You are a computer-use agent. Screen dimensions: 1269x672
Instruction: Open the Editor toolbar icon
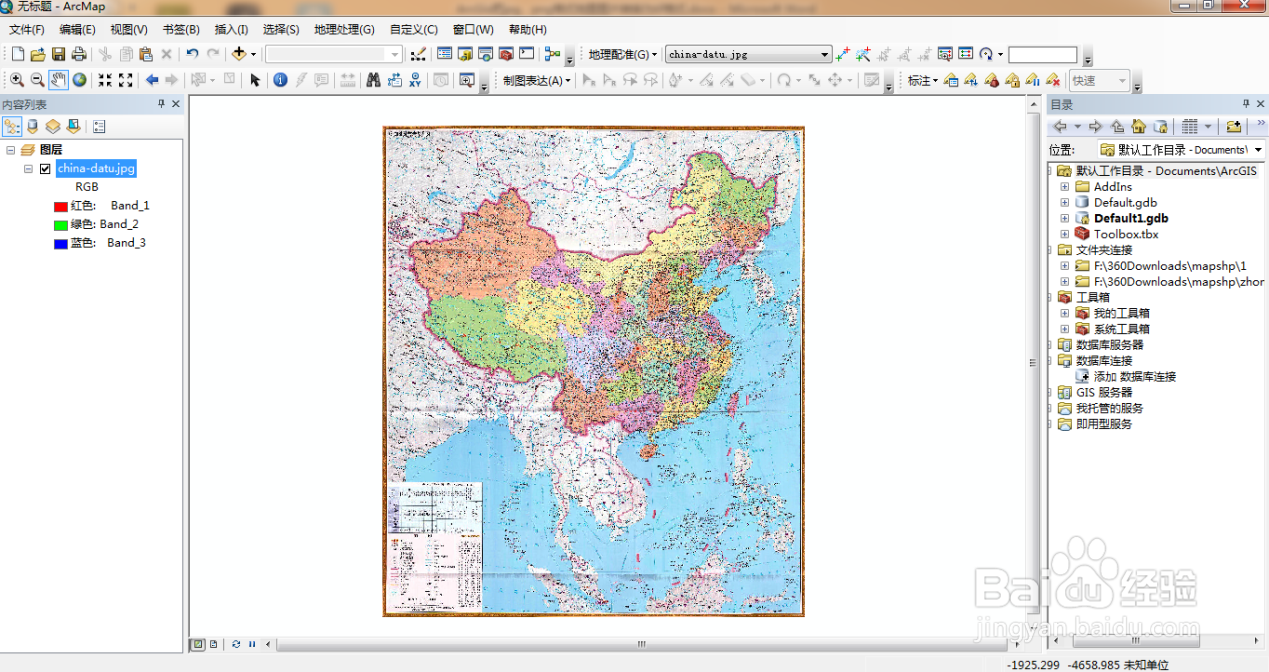click(417, 54)
